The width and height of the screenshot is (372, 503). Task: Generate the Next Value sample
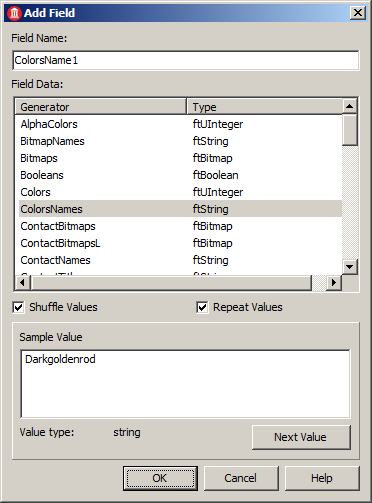coord(301,437)
